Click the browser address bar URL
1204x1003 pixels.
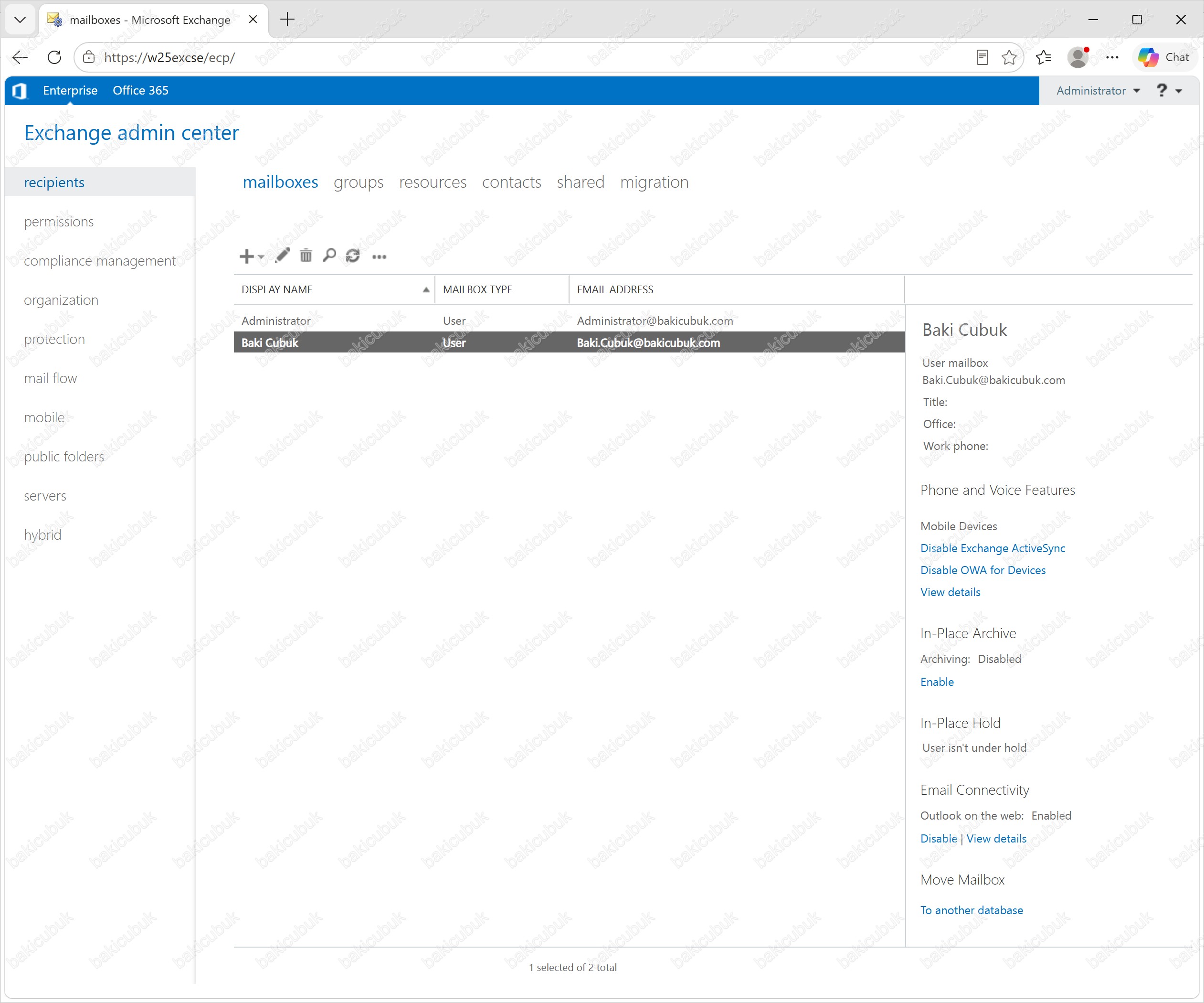pyautogui.click(x=169, y=57)
